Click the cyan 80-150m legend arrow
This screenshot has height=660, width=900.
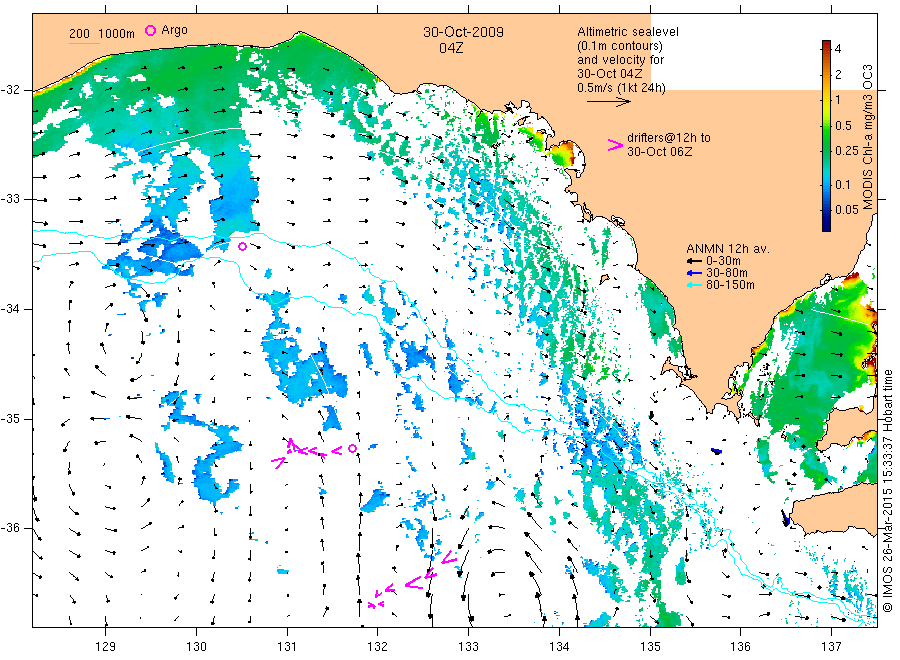click(x=695, y=285)
